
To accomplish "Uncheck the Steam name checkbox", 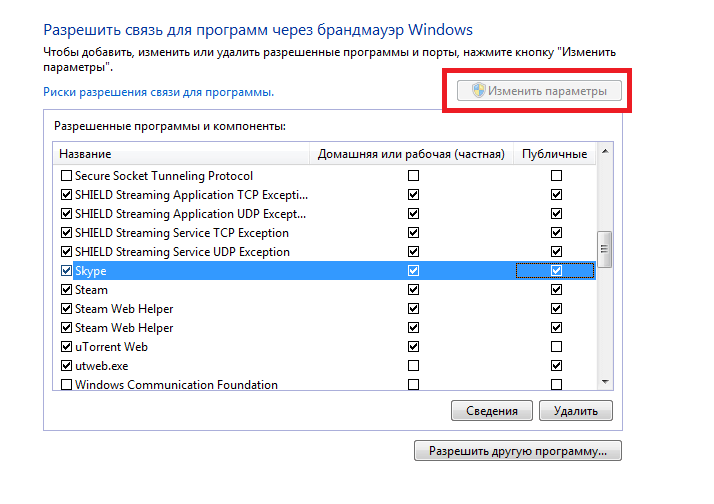I will pos(66,290).
